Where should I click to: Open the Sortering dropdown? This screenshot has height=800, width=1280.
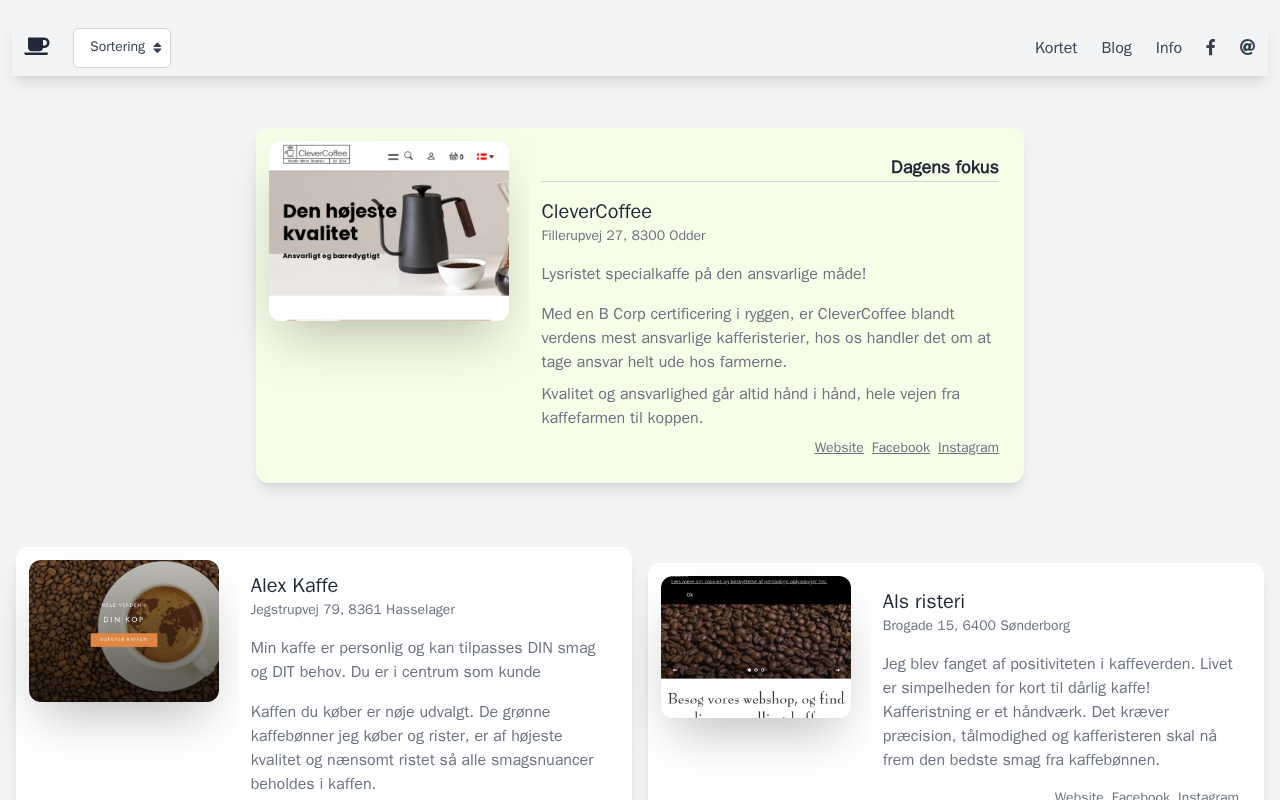(122, 48)
